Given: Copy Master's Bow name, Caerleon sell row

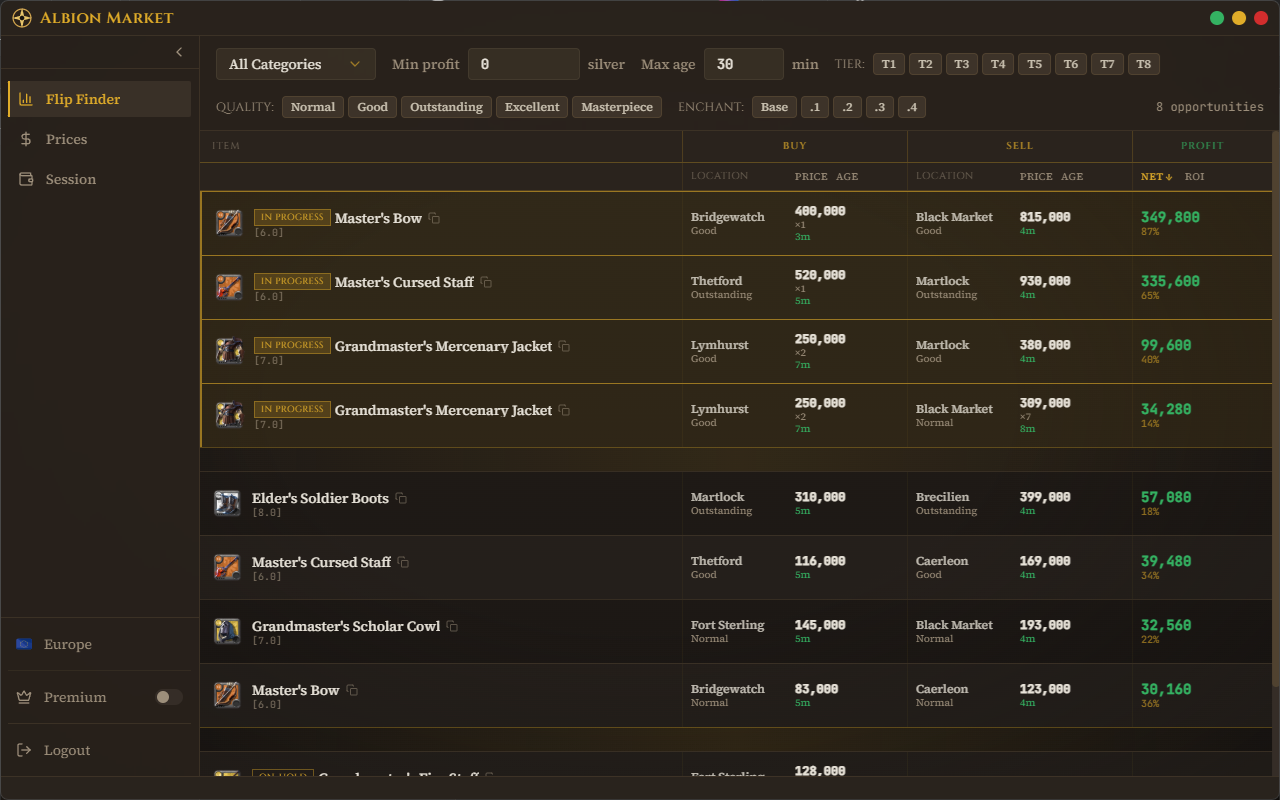Looking at the screenshot, I should [x=351, y=690].
